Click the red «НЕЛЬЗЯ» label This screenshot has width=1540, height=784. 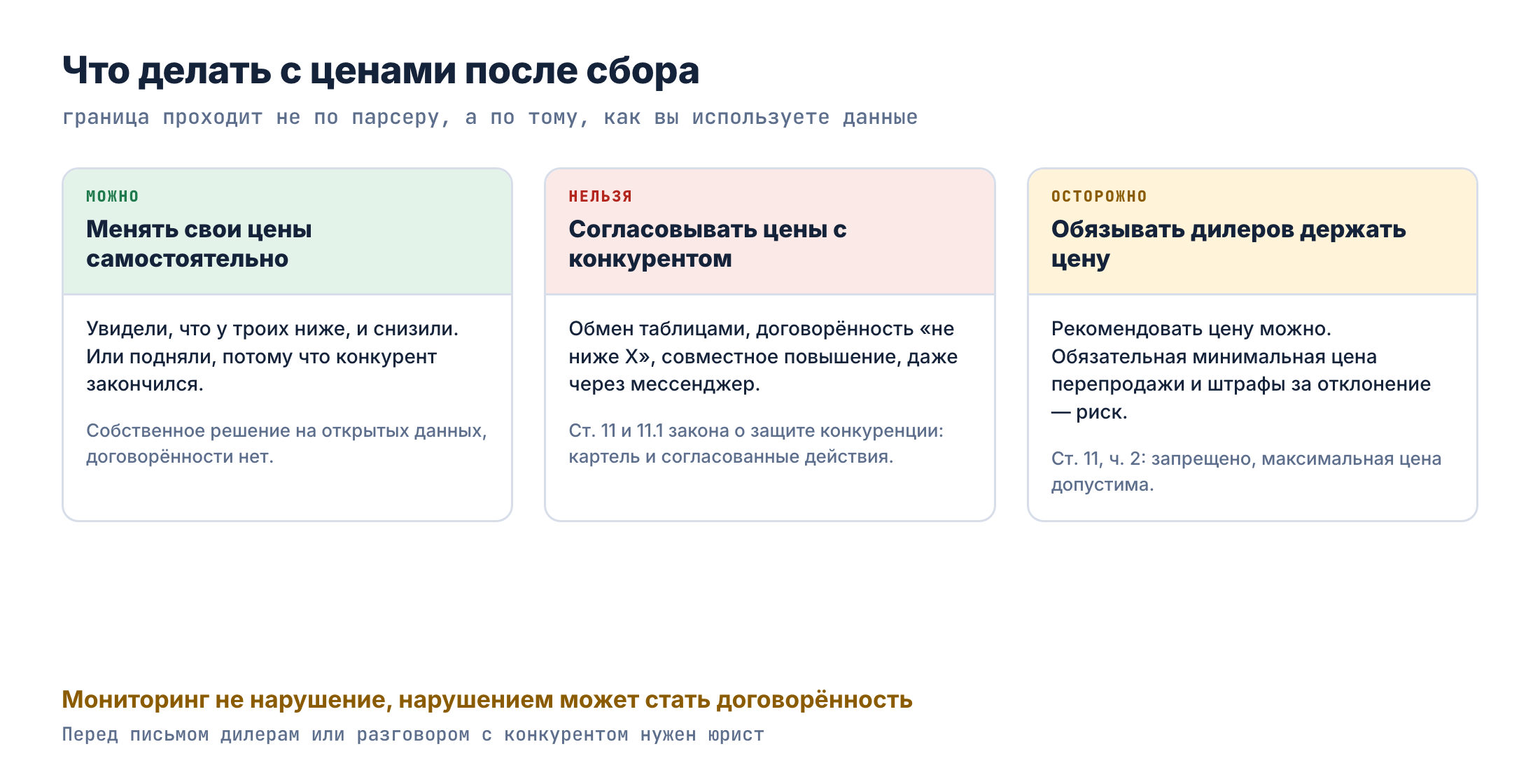(x=601, y=196)
